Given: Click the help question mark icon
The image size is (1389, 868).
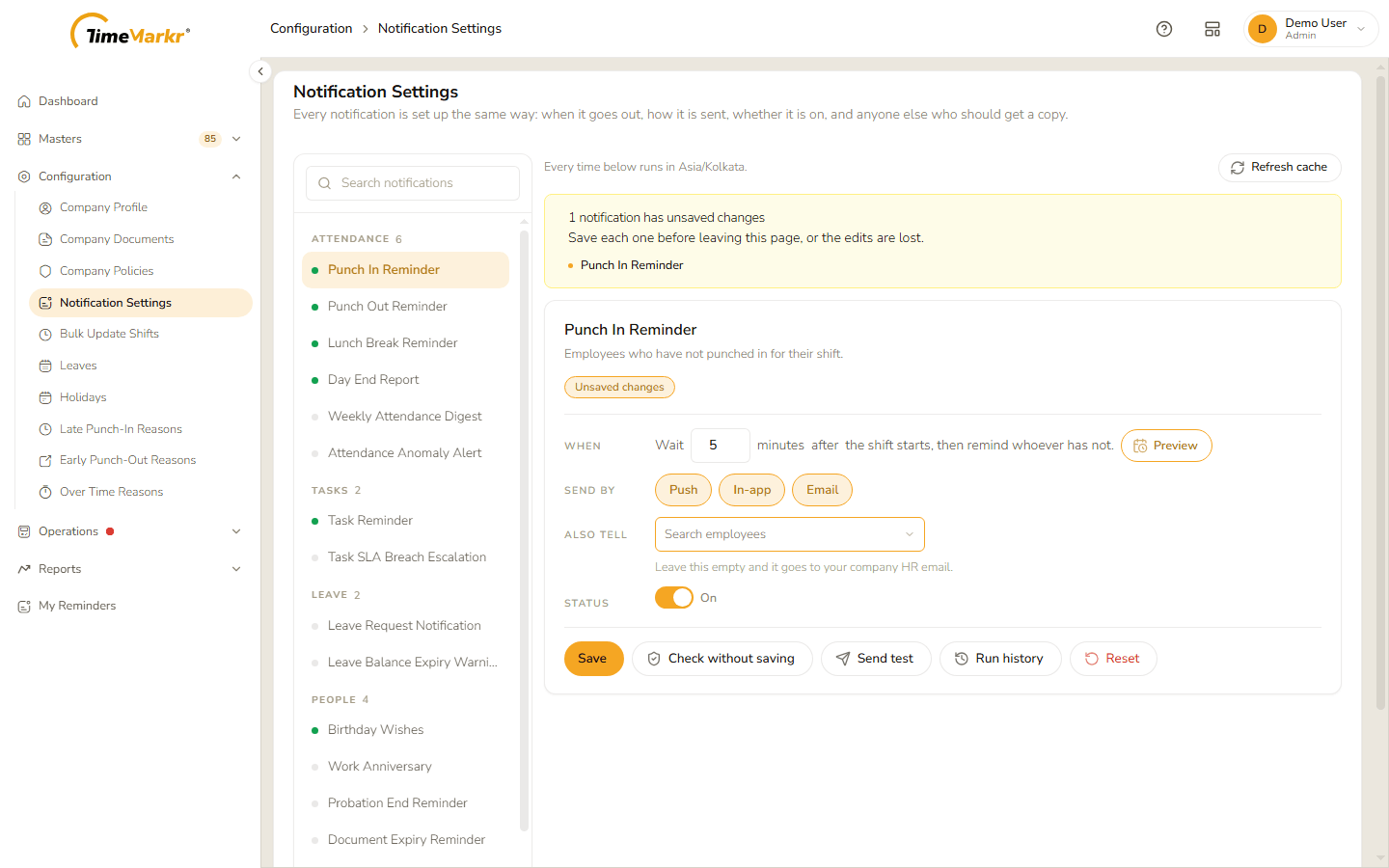Looking at the screenshot, I should (1164, 29).
